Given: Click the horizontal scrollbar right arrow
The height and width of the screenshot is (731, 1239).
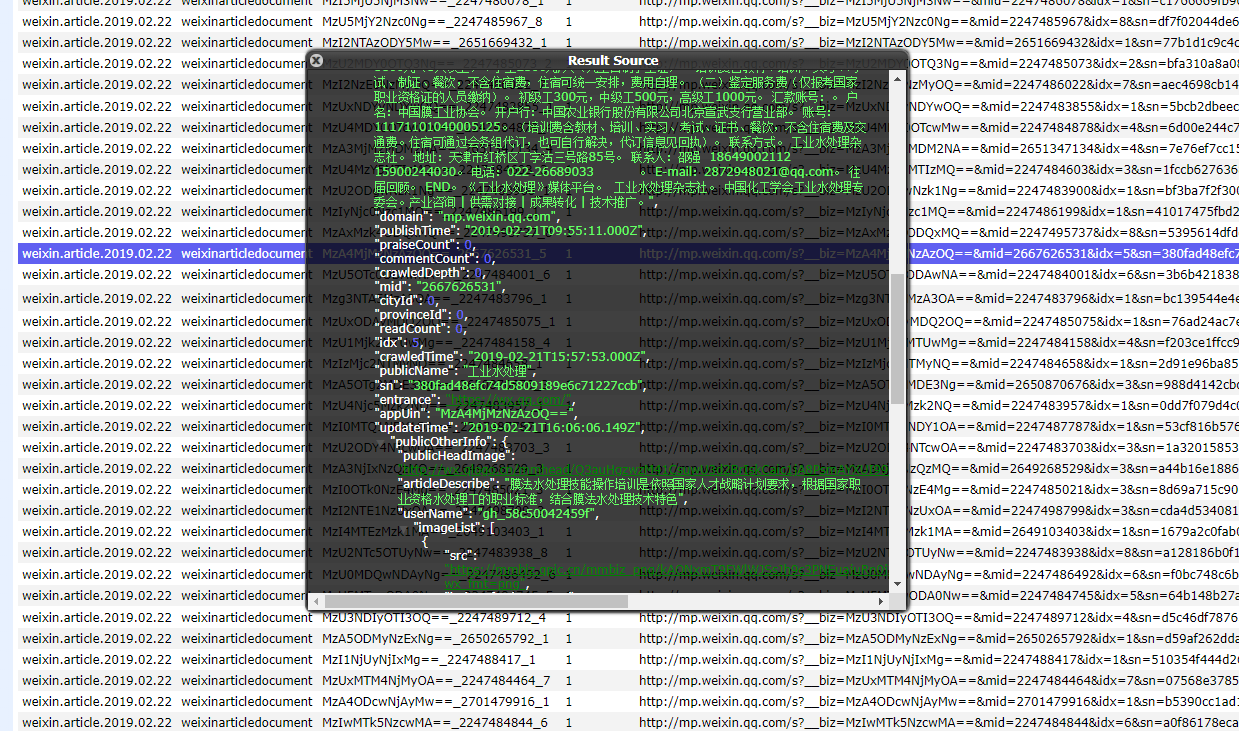Looking at the screenshot, I should (x=881, y=601).
